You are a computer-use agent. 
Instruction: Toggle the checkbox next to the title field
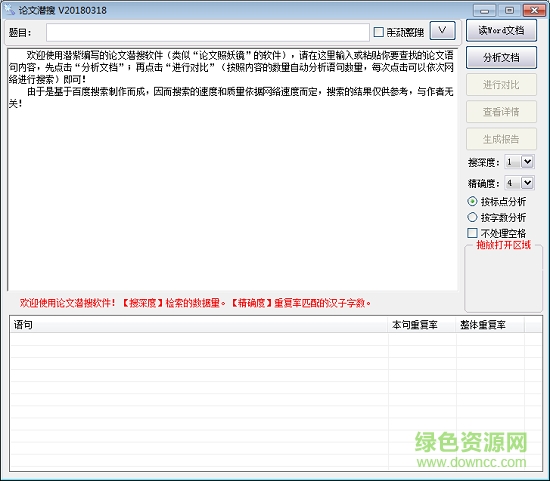(x=378, y=32)
